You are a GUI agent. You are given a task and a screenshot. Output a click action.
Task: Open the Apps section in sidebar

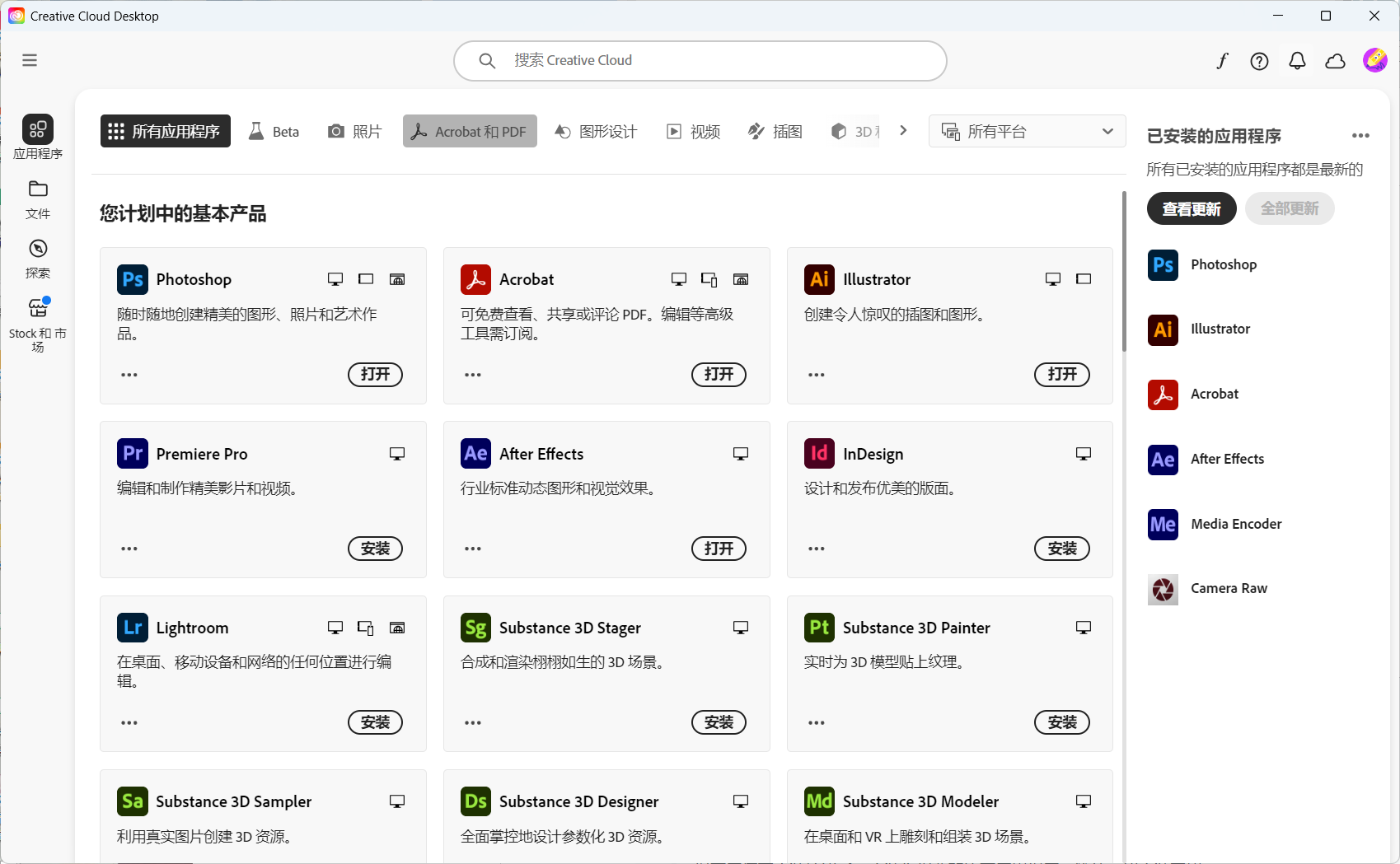point(38,137)
